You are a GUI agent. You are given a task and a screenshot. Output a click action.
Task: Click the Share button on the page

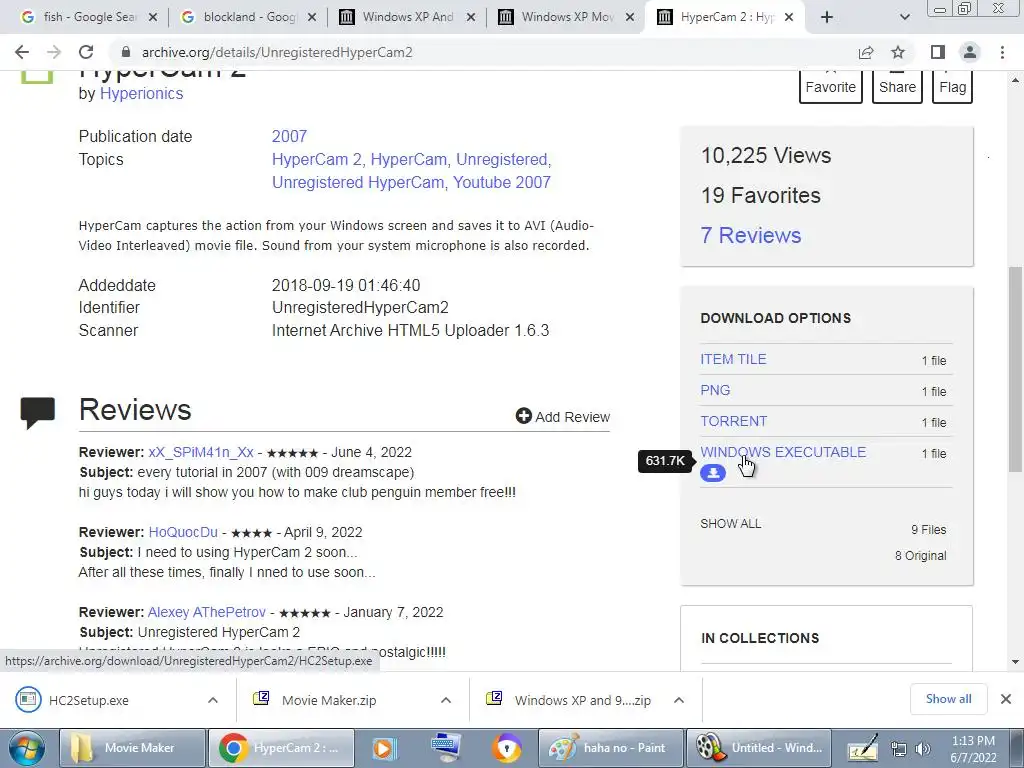click(x=897, y=87)
